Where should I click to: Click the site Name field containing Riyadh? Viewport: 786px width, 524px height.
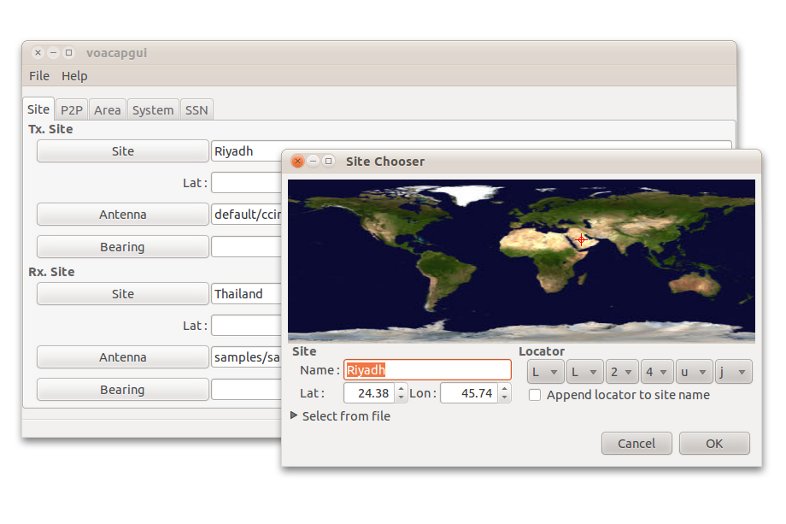coord(427,370)
